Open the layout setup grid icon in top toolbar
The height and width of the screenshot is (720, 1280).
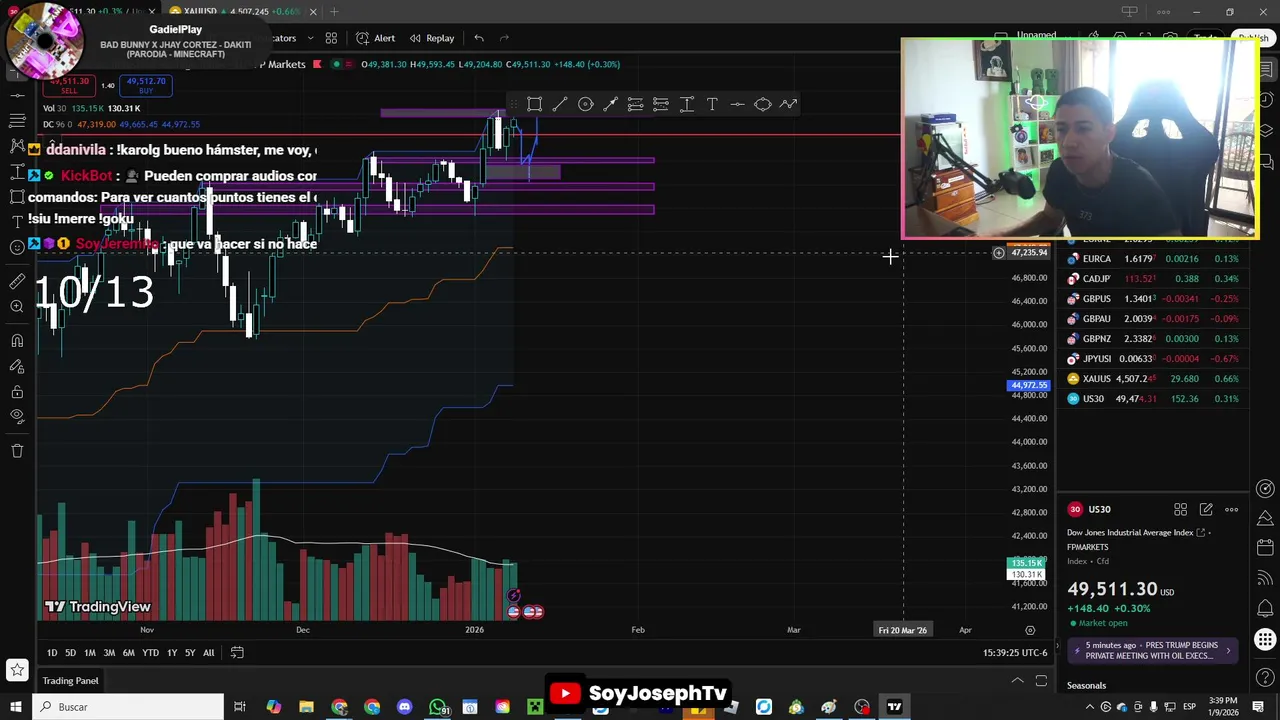pyautogui.click(x=331, y=38)
